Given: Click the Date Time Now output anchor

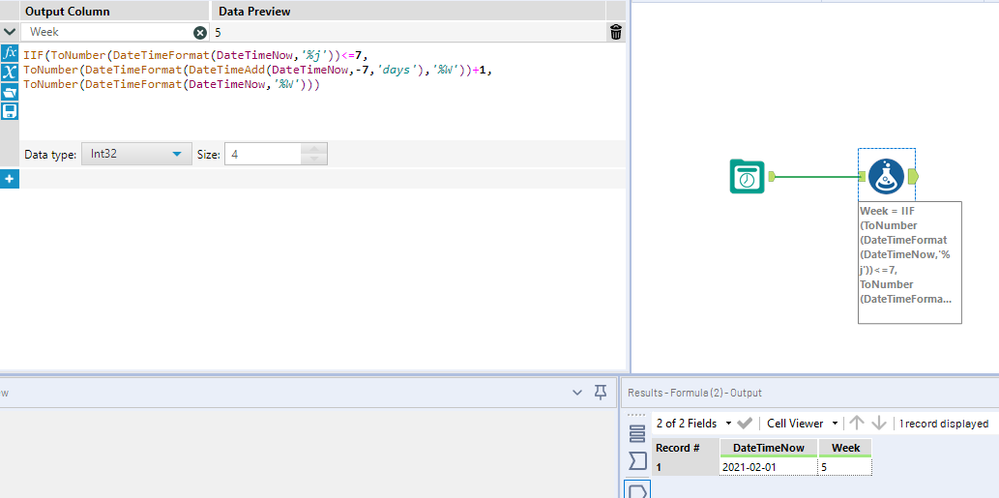Looking at the screenshot, I should 772,176.
